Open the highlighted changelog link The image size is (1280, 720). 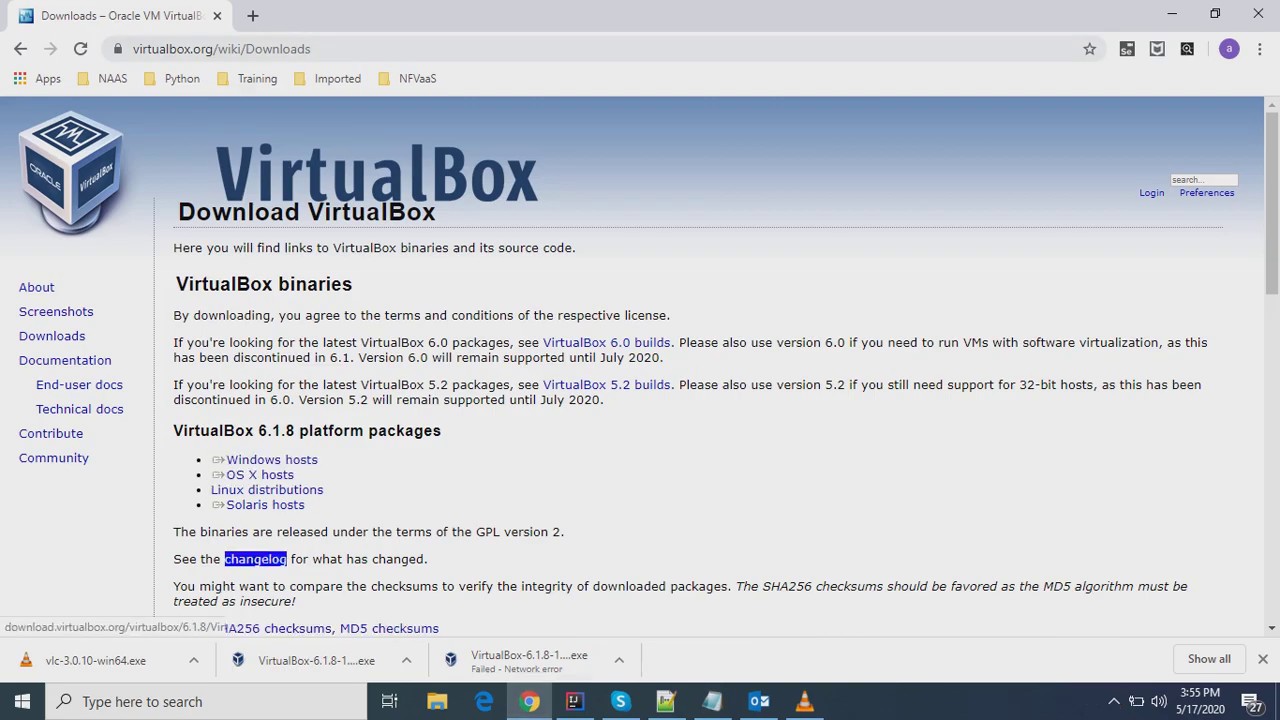coord(255,559)
